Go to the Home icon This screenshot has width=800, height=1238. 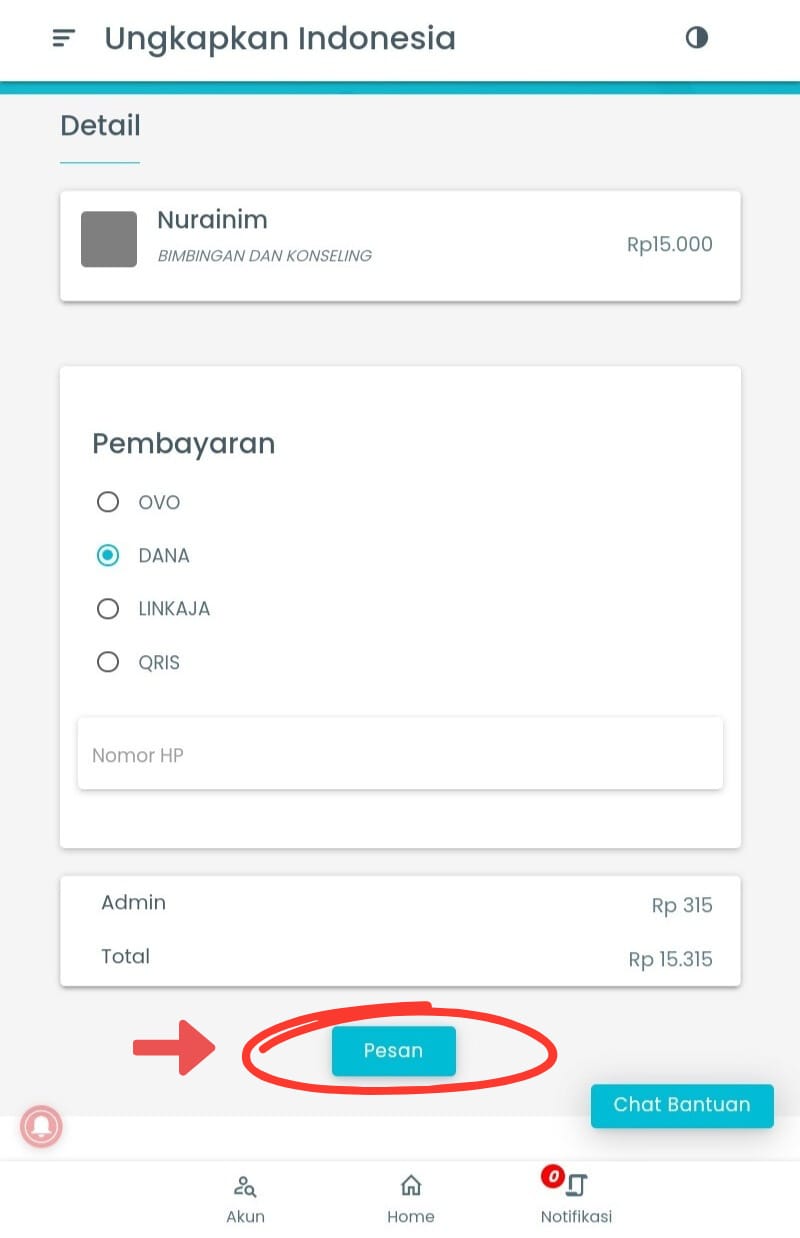(410, 1187)
